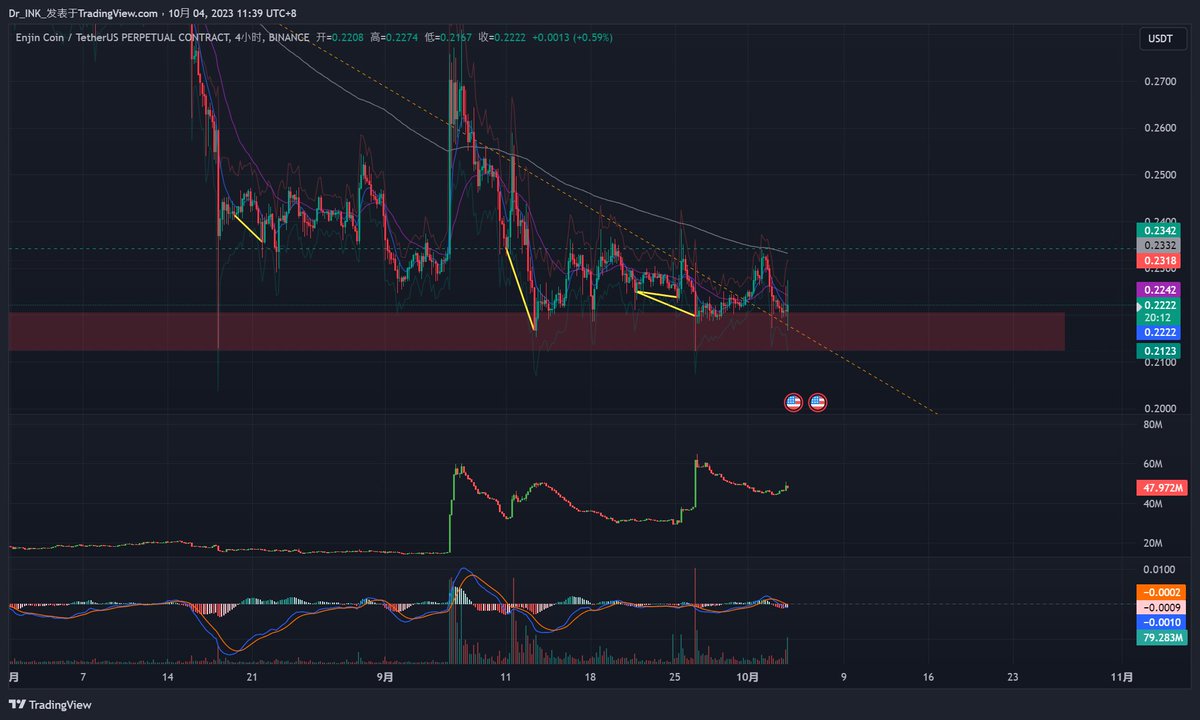Screen dimensions: 1200x720
Task: Click the 0.2274 high price value in the header
Action: click(x=403, y=37)
